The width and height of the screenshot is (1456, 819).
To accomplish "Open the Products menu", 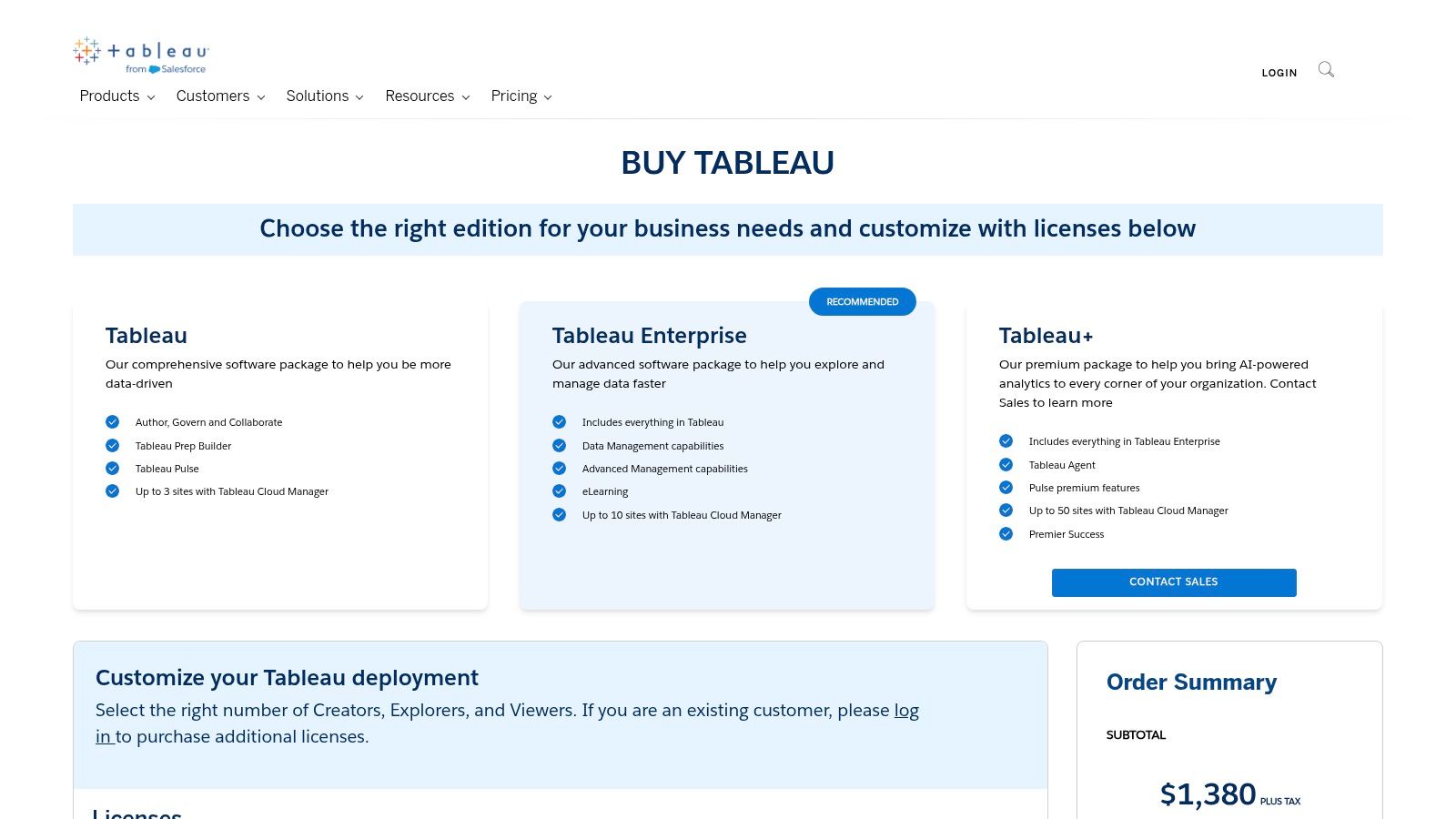I will (117, 96).
